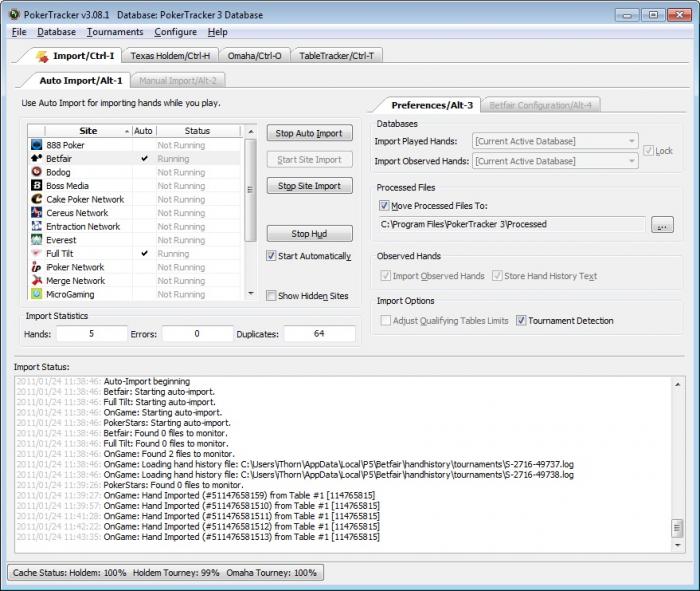Click the Stop Auto Import button
700x591 pixels.
[x=309, y=133]
